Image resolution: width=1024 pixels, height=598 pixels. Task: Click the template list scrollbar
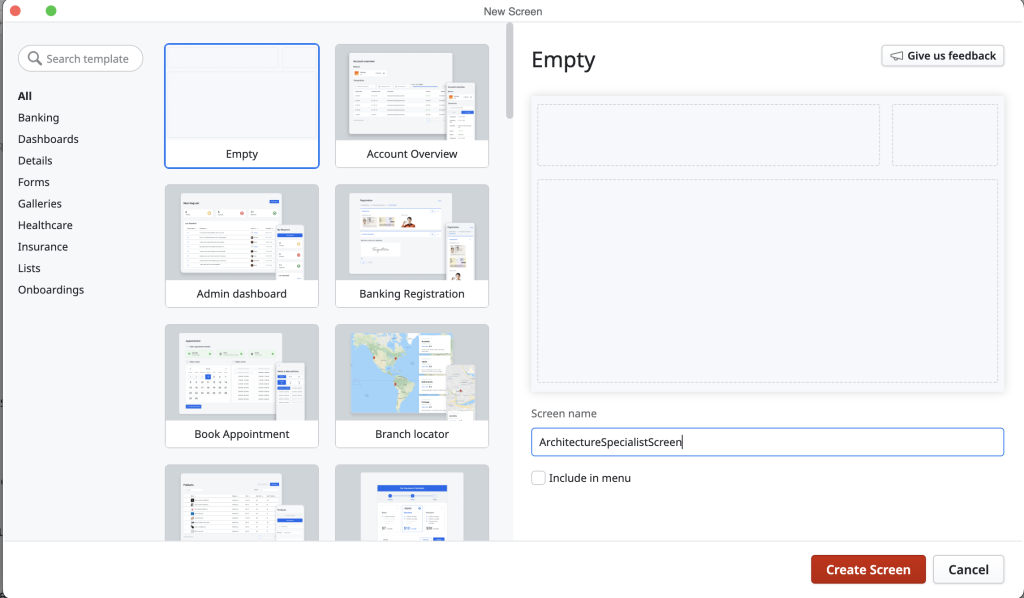pyautogui.click(x=509, y=72)
